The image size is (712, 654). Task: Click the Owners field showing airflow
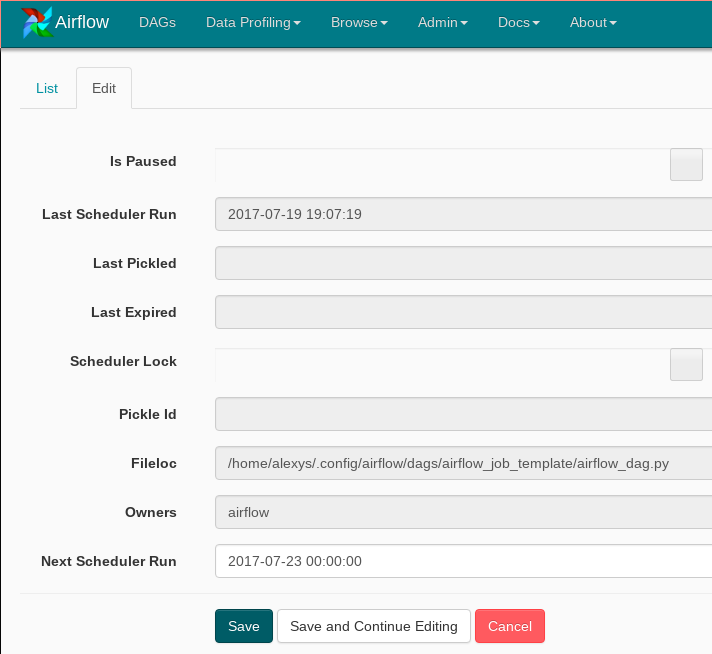click(x=464, y=512)
